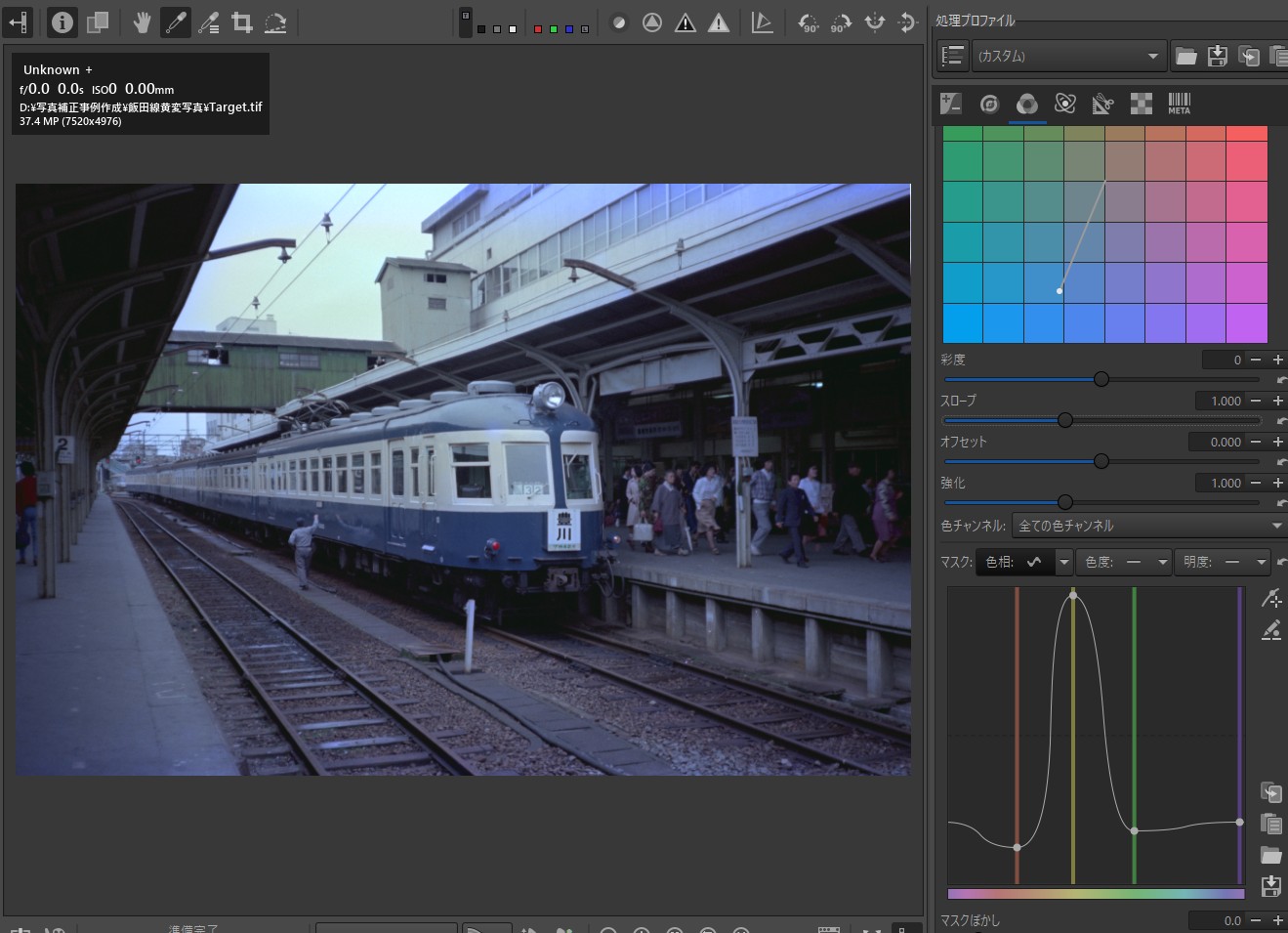Click the 彩度 saturation slider handle
This screenshot has height=933, width=1288.
(x=1101, y=379)
